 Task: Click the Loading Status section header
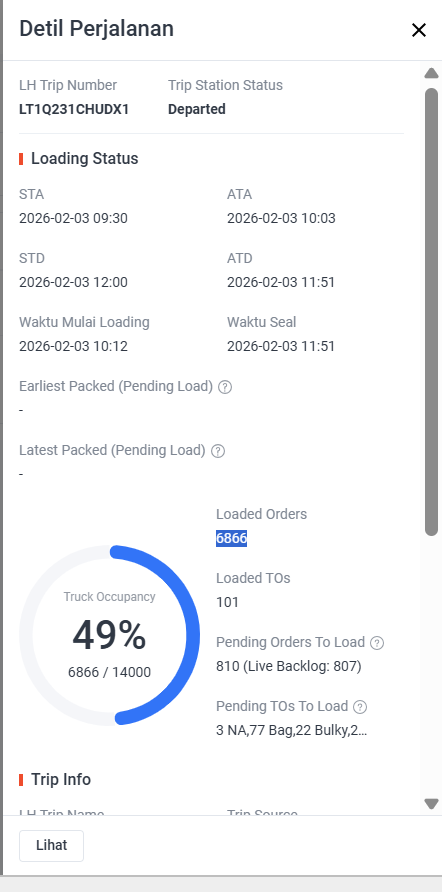[x=85, y=159]
